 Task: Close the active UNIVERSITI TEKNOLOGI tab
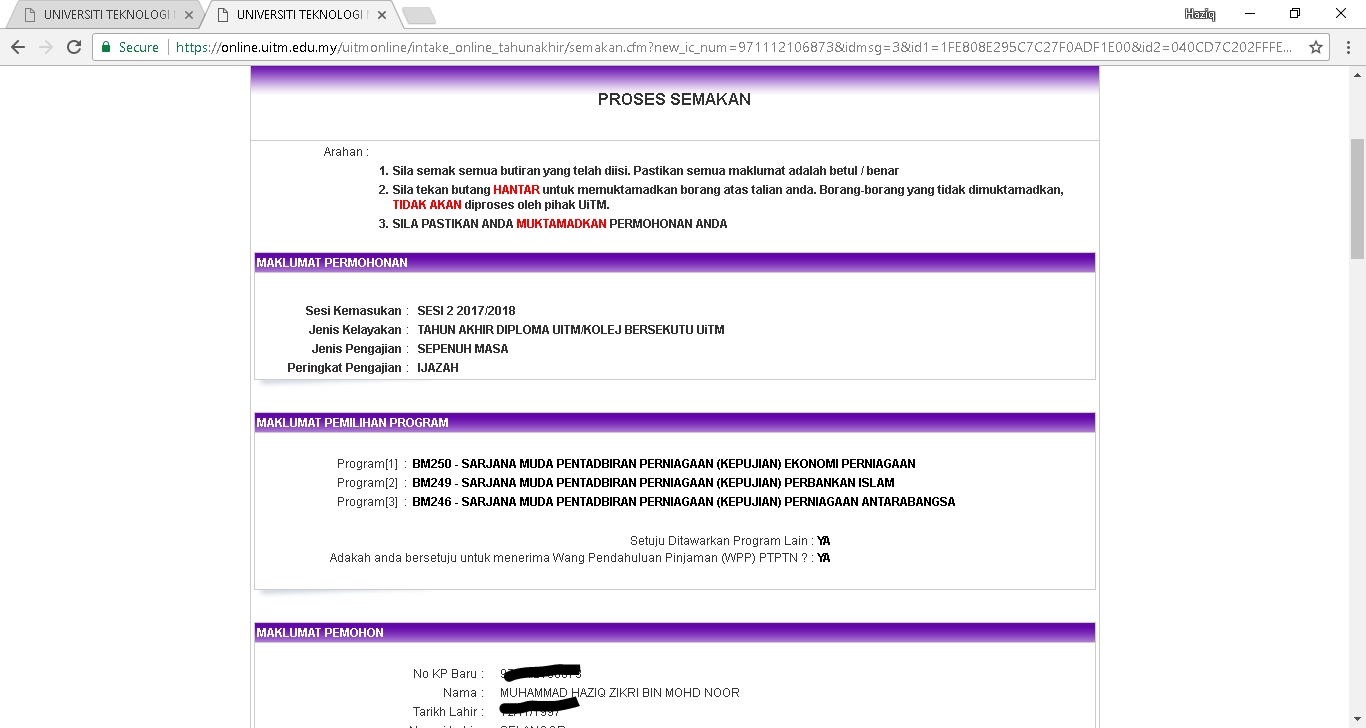[382, 15]
